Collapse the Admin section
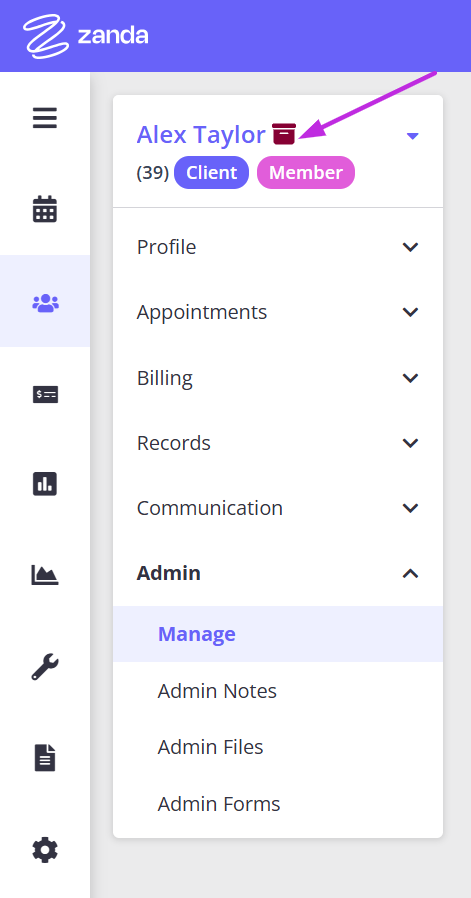The width and height of the screenshot is (471, 898). (278, 573)
